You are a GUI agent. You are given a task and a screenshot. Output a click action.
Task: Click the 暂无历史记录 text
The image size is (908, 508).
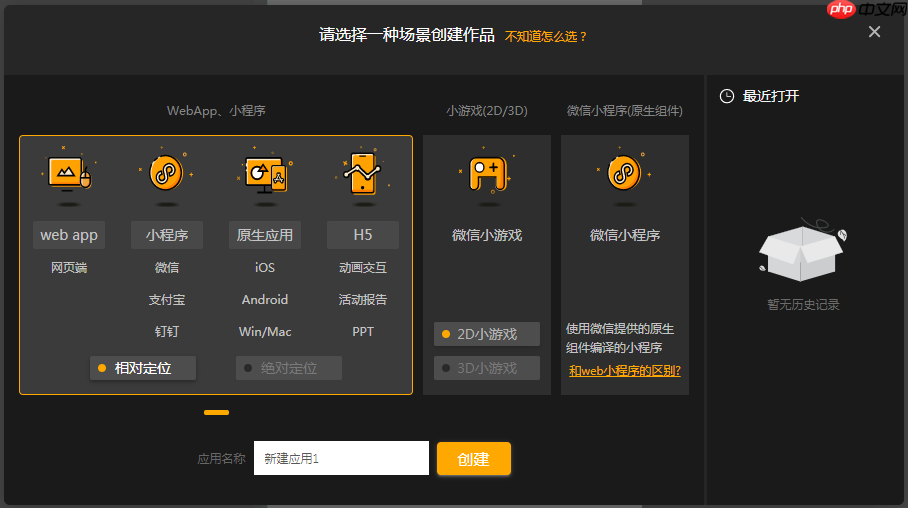tap(803, 305)
